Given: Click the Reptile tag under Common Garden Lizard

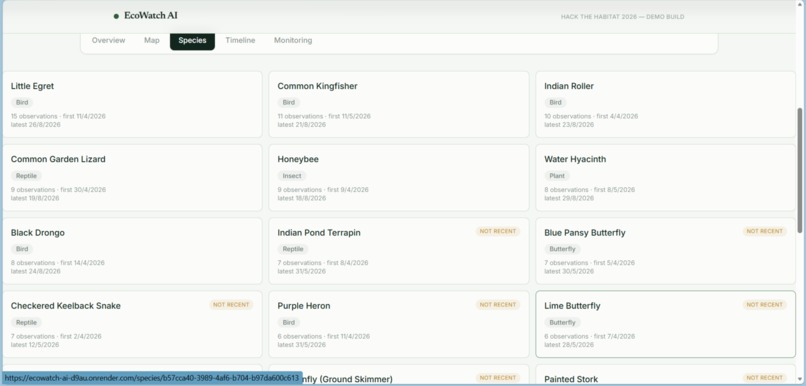Looking at the screenshot, I should pyautogui.click(x=26, y=176).
